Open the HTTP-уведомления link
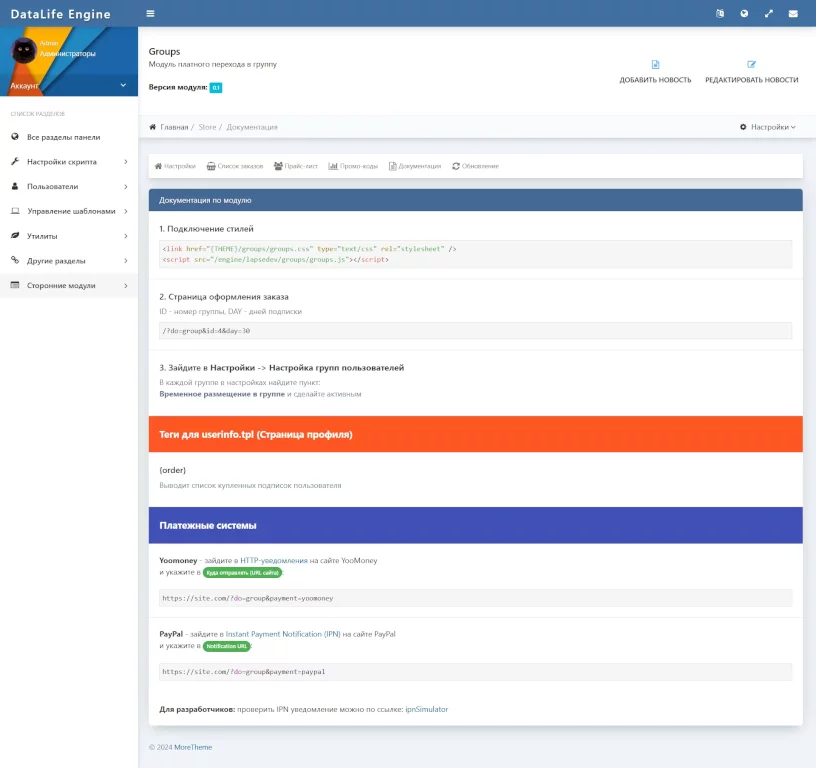Viewport: 816px width, 768px height. coord(274,560)
